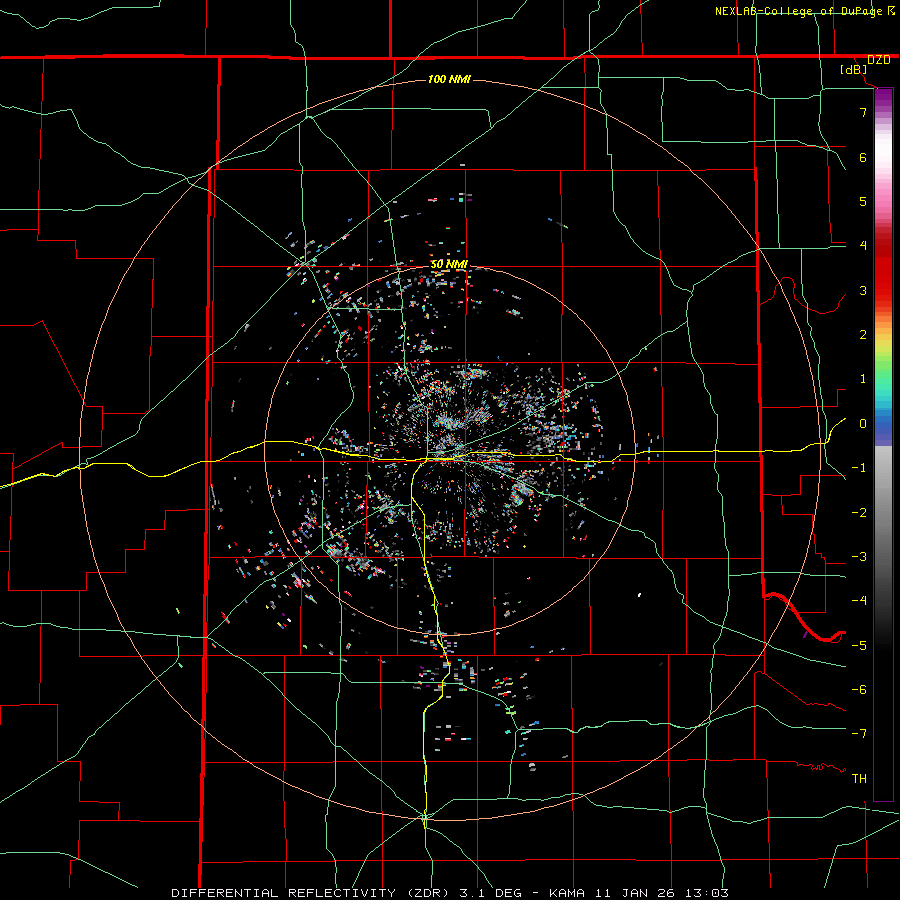The image size is (900, 900).
Task: Click the -6 value on the color scale
Action: [x=859, y=690]
